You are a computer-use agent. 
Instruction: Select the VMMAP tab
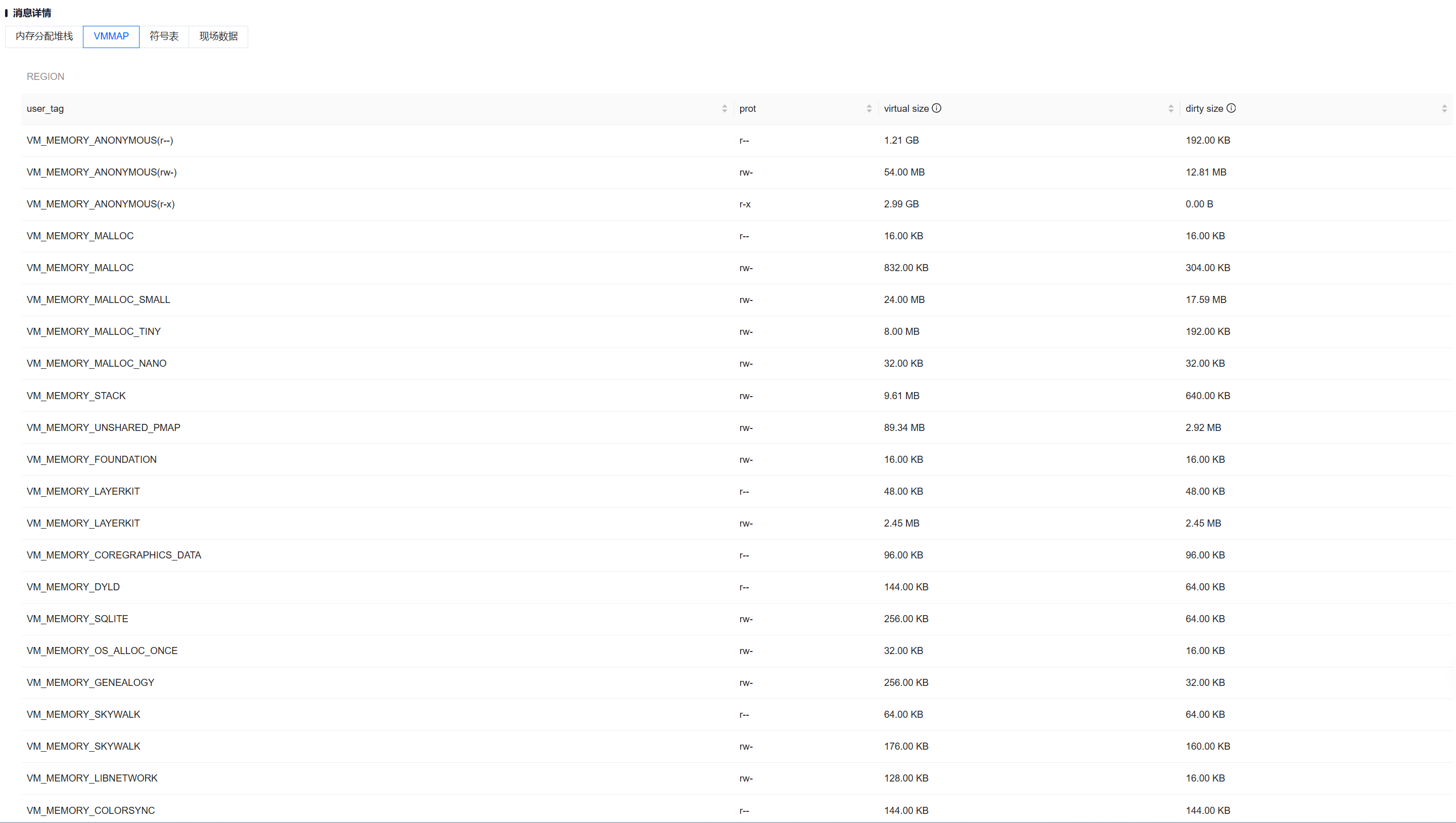[x=111, y=37]
